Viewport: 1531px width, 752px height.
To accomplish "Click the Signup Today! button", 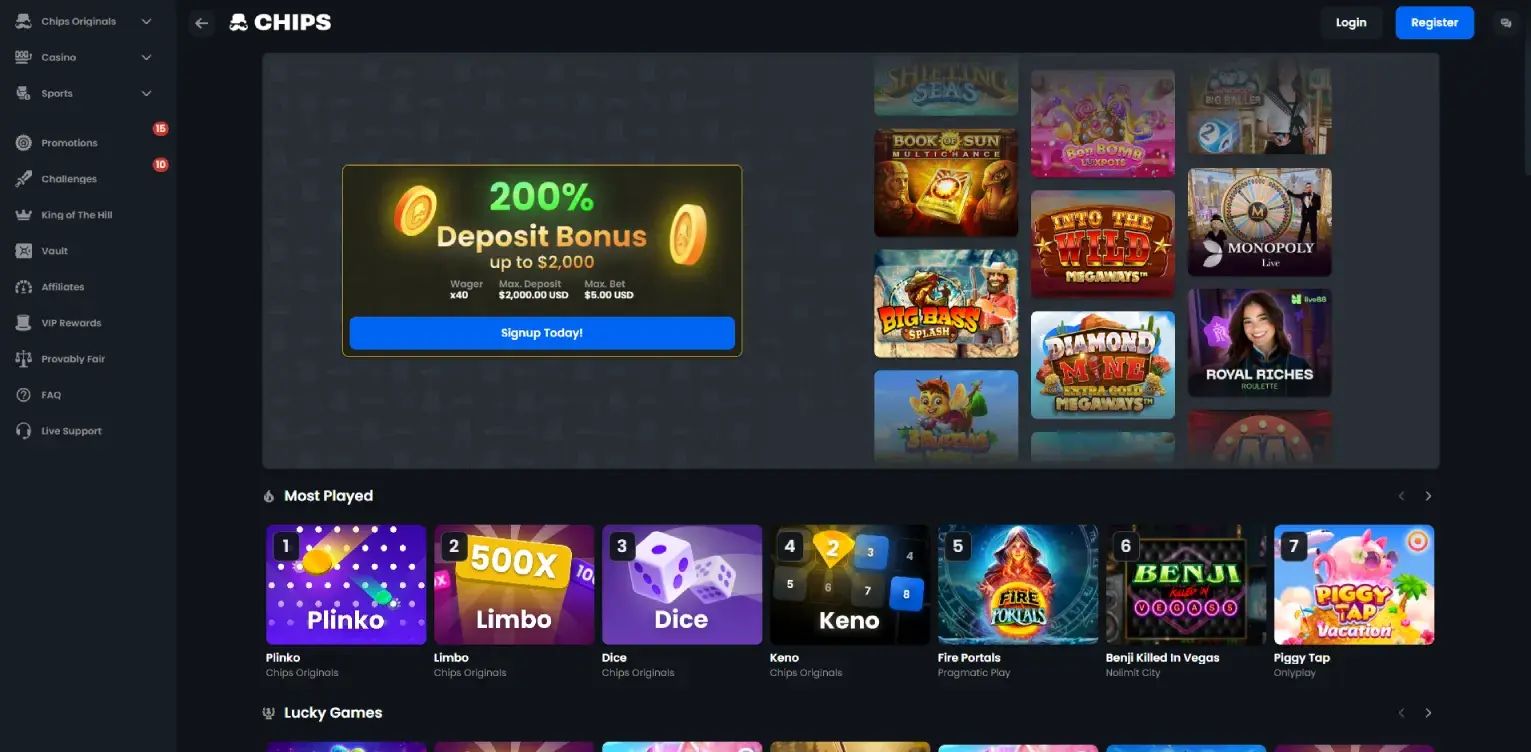I will click(x=542, y=333).
